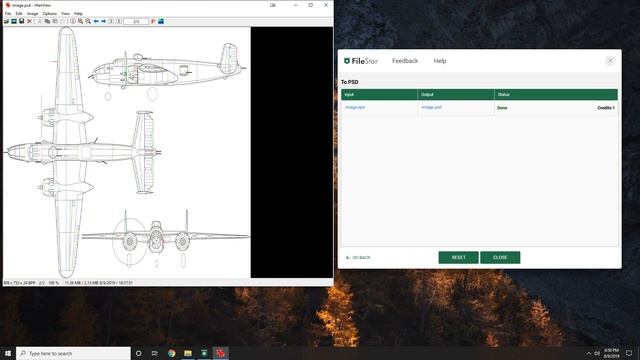640x360 pixels.
Task: Open image Information via the 'i' icon
Action: [x=73, y=21]
